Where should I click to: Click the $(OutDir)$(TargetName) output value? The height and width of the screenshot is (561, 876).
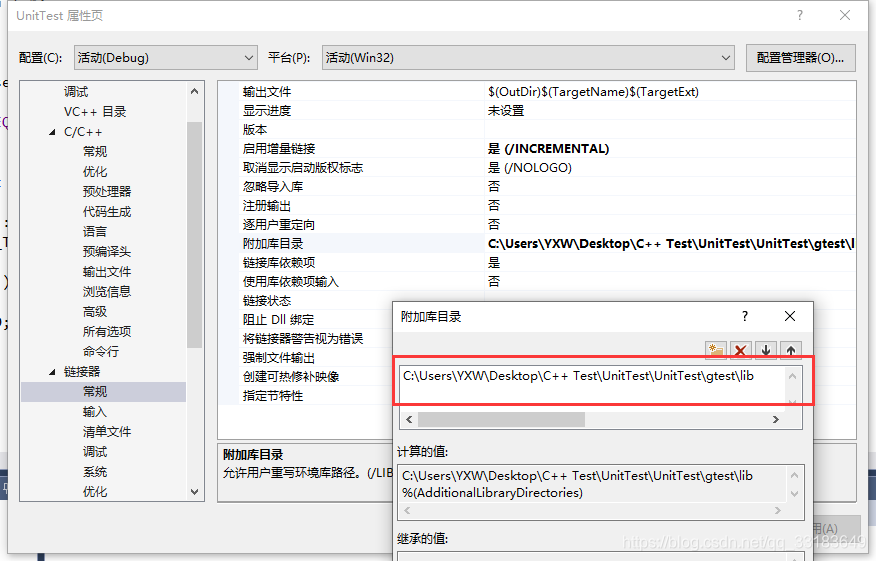[593, 92]
